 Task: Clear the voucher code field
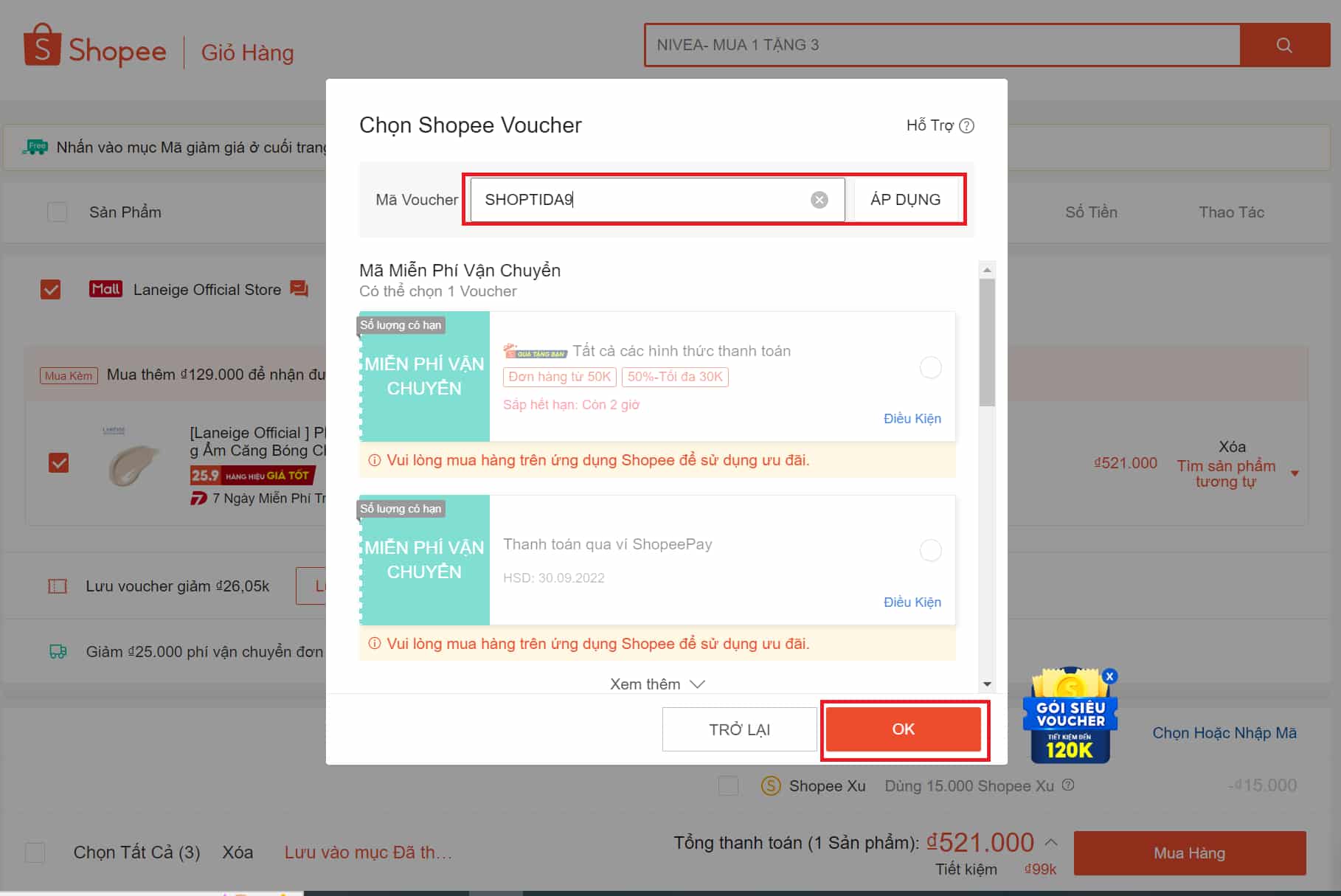[x=819, y=200]
